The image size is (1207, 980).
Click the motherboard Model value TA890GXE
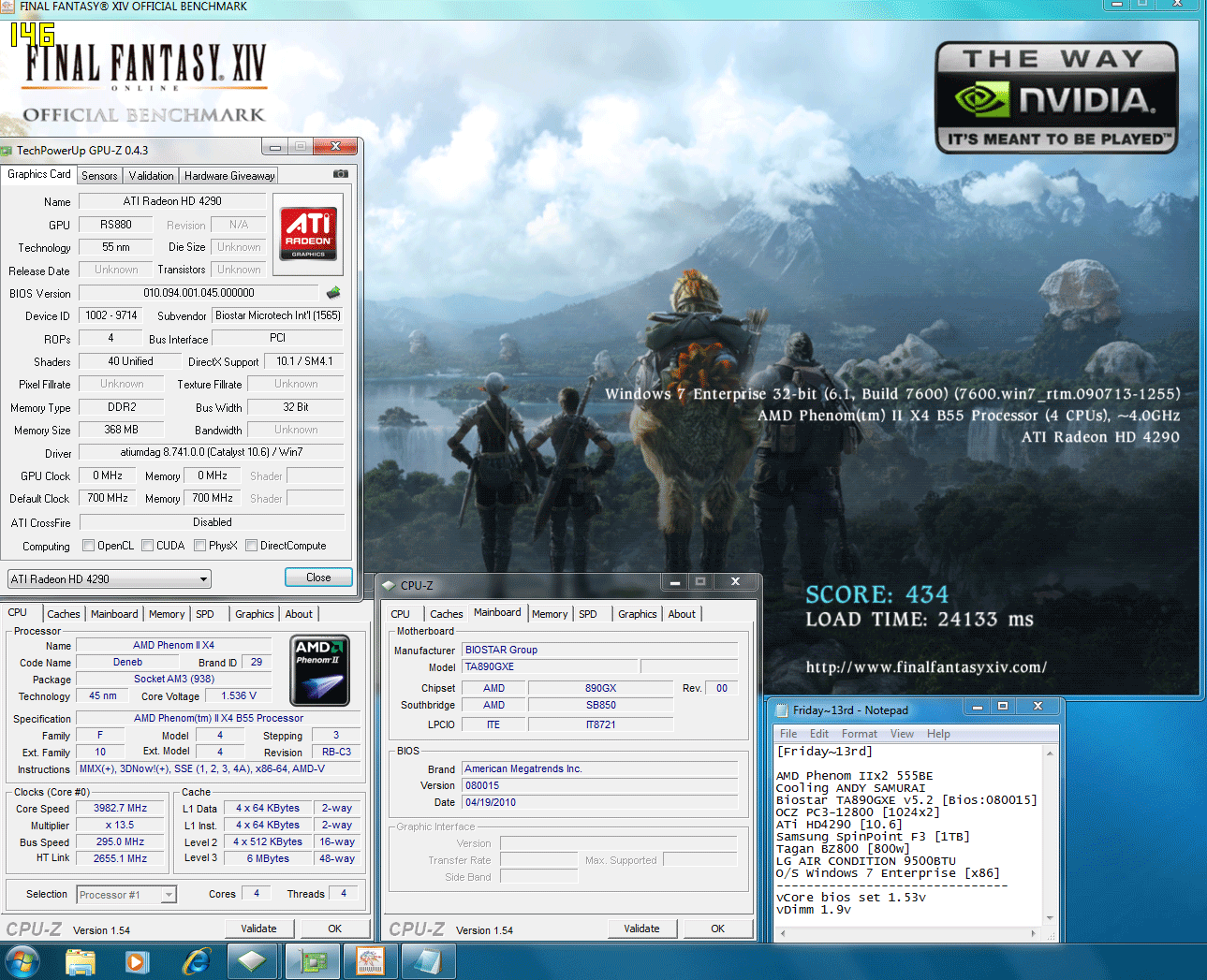(550, 667)
